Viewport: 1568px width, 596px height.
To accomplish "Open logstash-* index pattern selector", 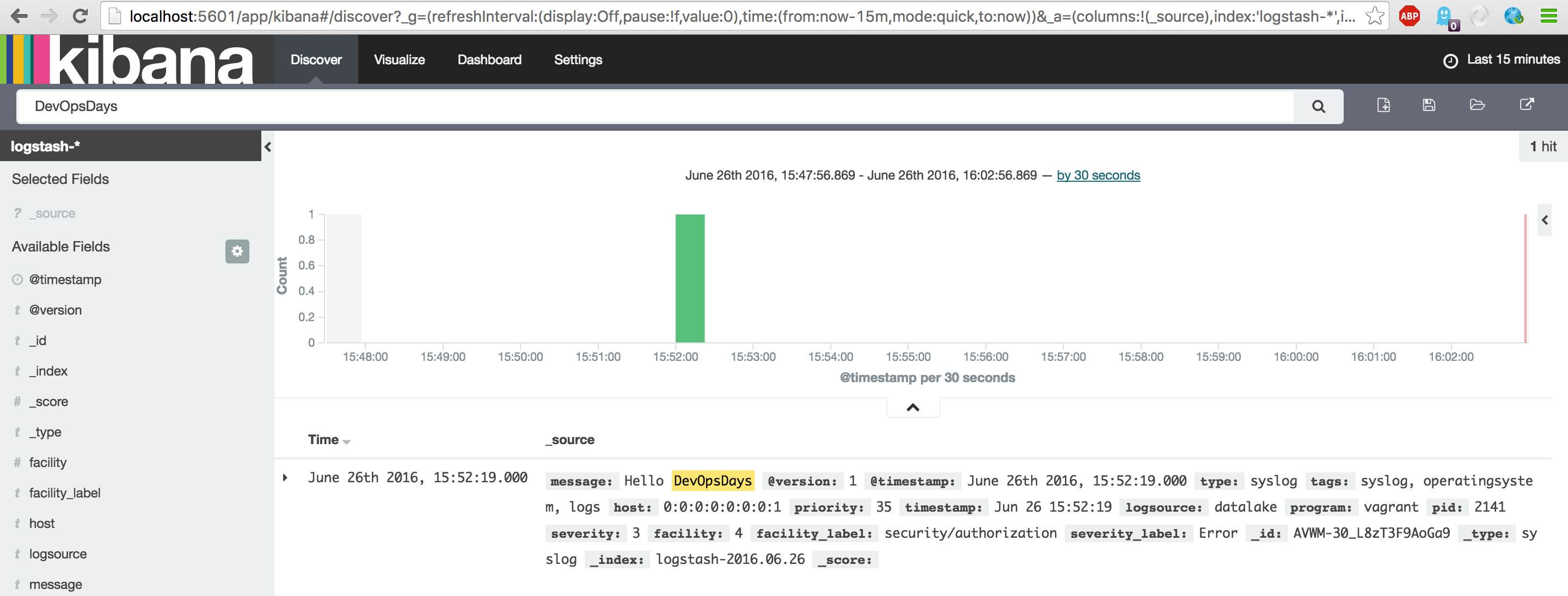I will coord(45,146).
